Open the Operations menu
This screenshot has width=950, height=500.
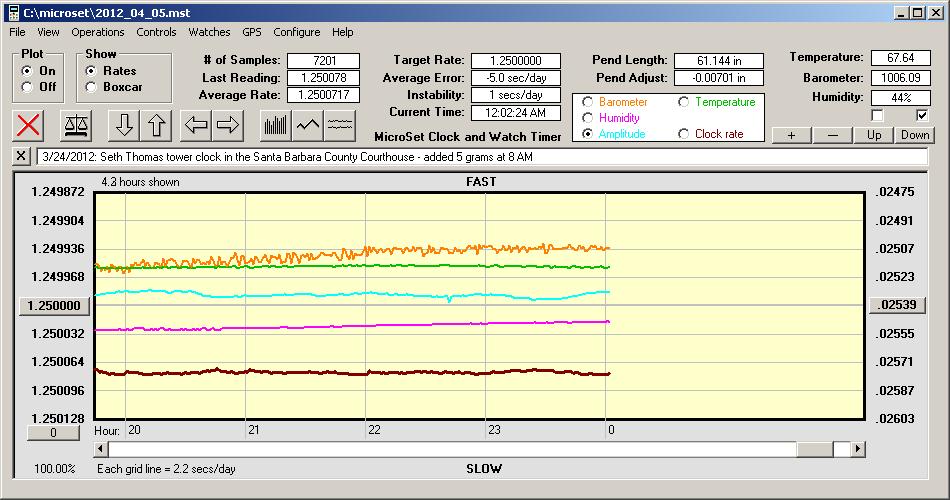click(98, 32)
